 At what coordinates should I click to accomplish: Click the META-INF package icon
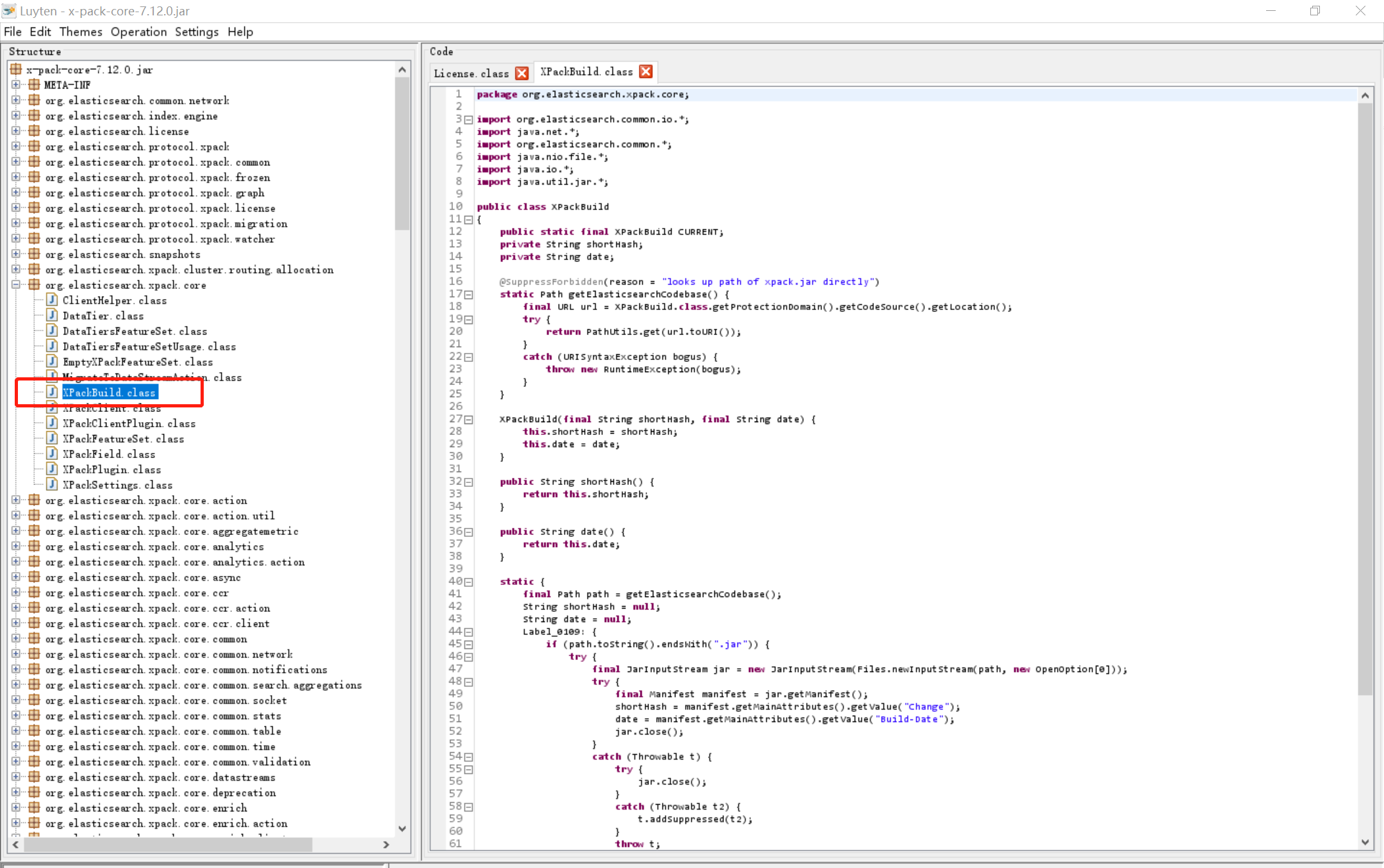pos(34,85)
